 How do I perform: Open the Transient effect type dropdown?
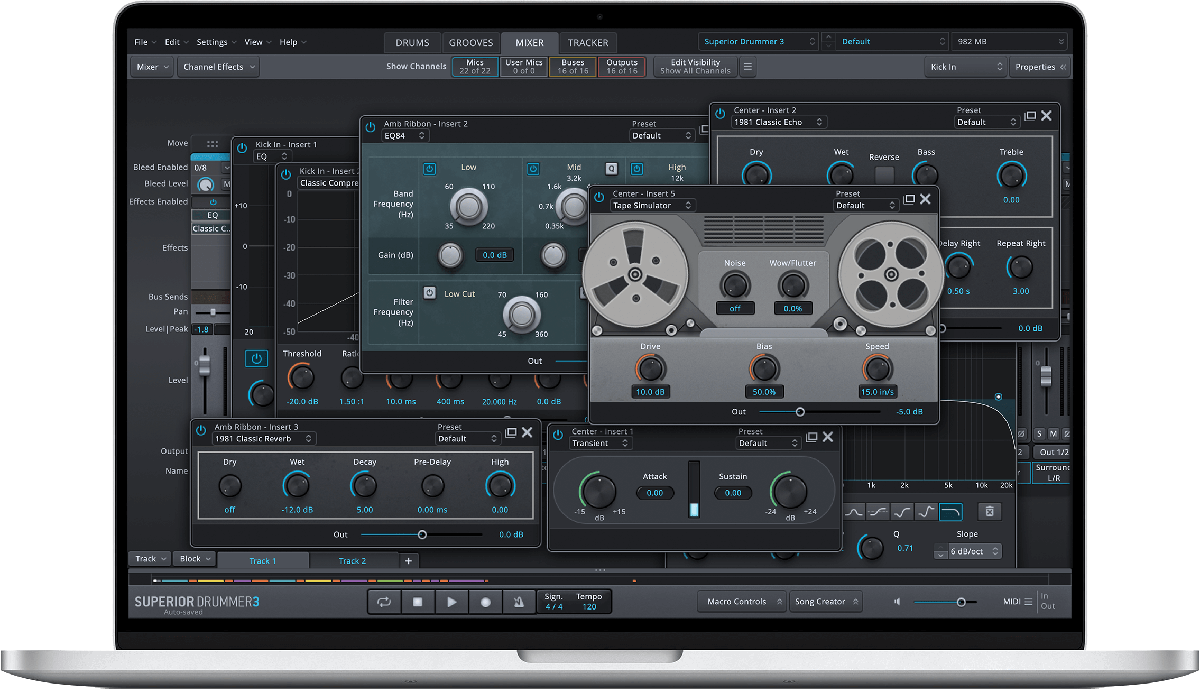coord(601,443)
